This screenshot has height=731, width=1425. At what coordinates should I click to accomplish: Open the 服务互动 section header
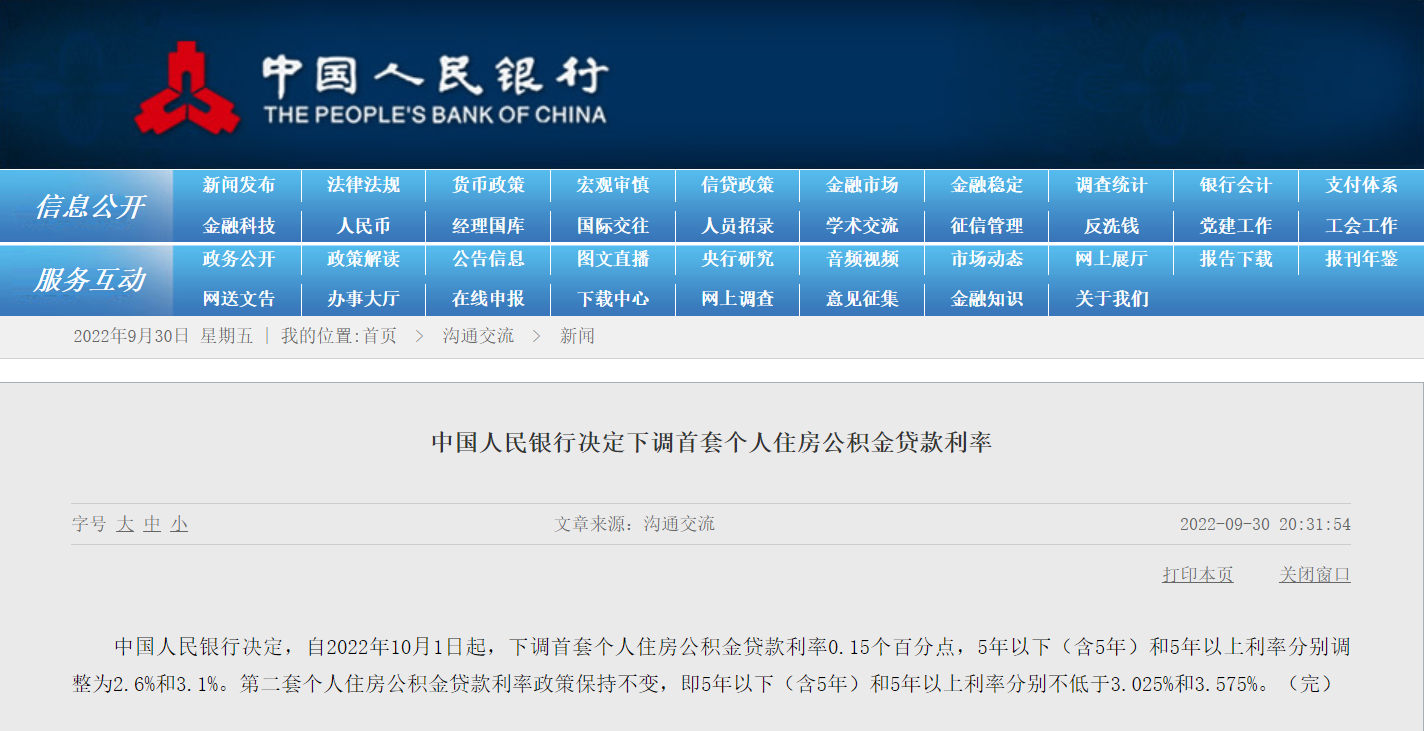click(x=89, y=280)
